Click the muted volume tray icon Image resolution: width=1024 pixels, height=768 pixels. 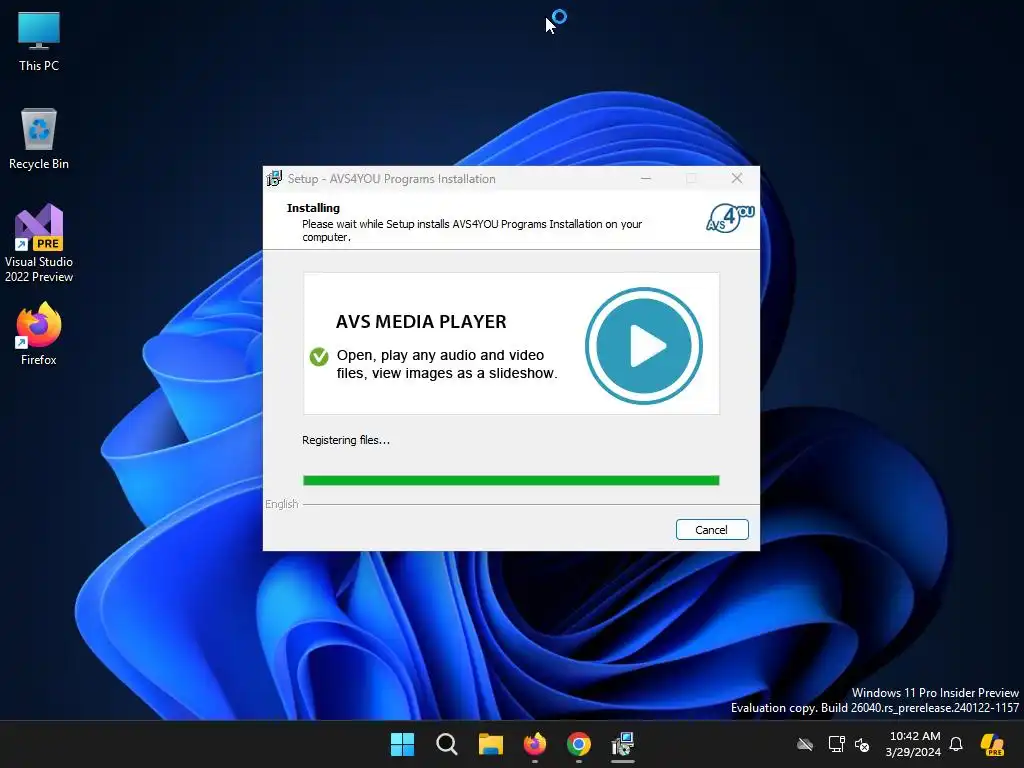point(862,744)
